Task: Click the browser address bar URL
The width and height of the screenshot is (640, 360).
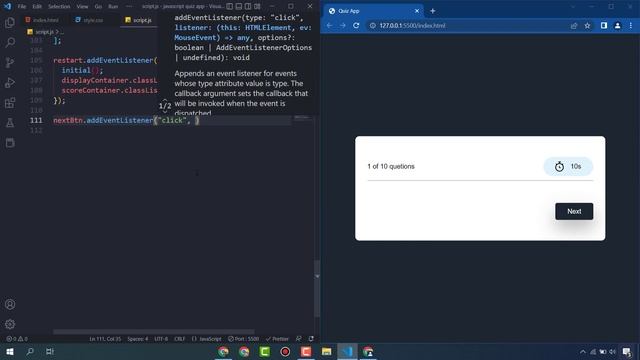Action: coord(412,25)
